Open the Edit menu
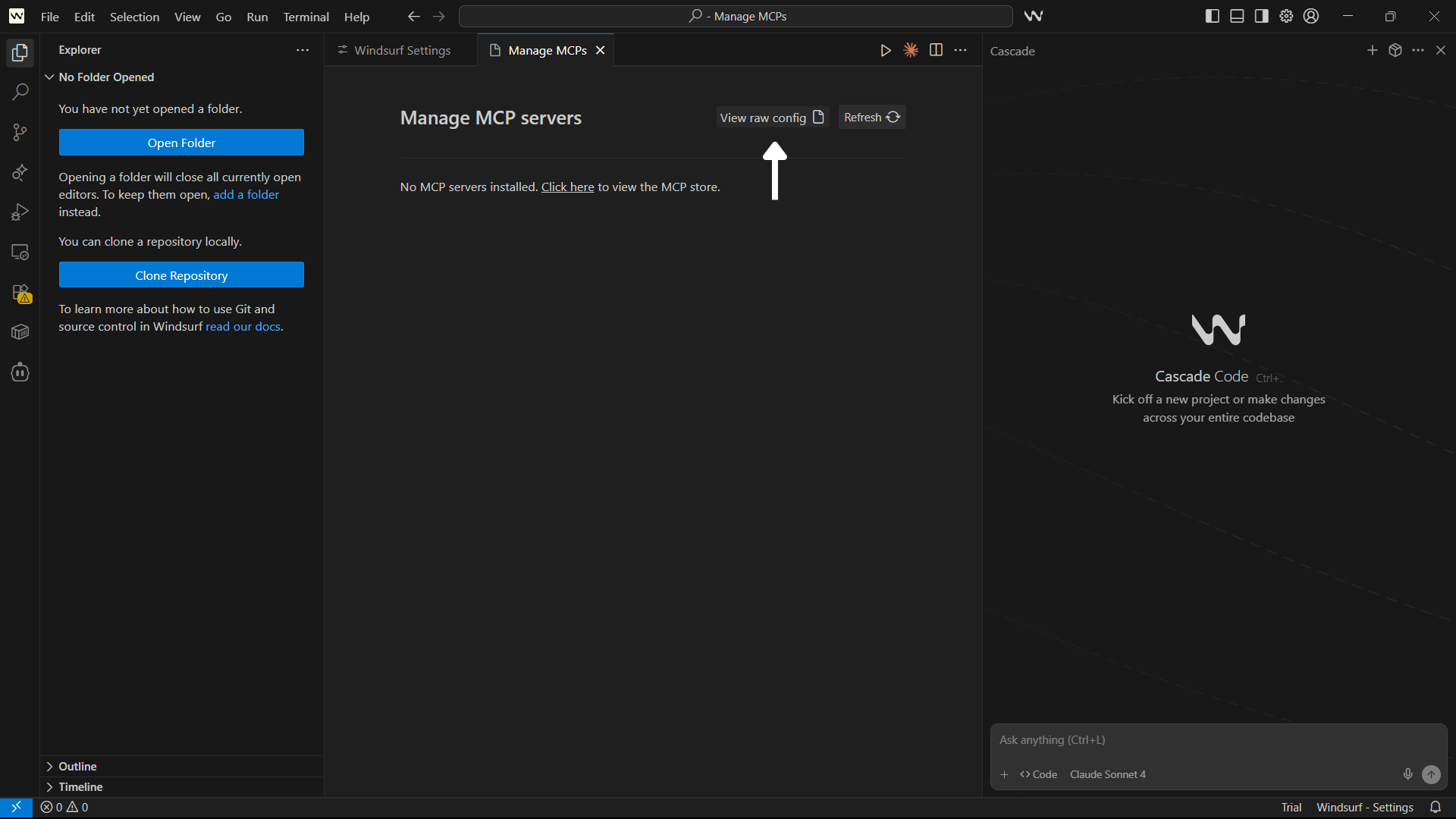 click(x=84, y=17)
